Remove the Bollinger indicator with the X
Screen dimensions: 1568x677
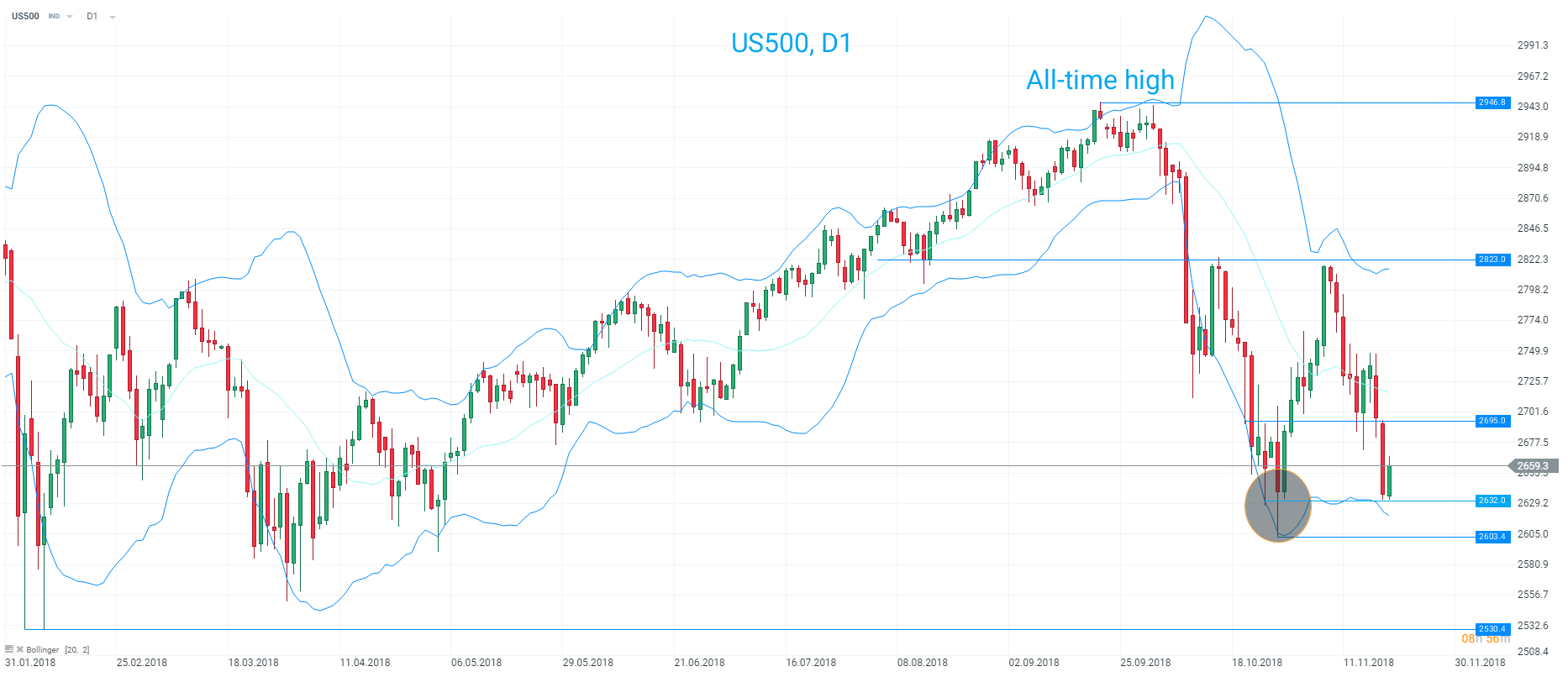(x=20, y=649)
